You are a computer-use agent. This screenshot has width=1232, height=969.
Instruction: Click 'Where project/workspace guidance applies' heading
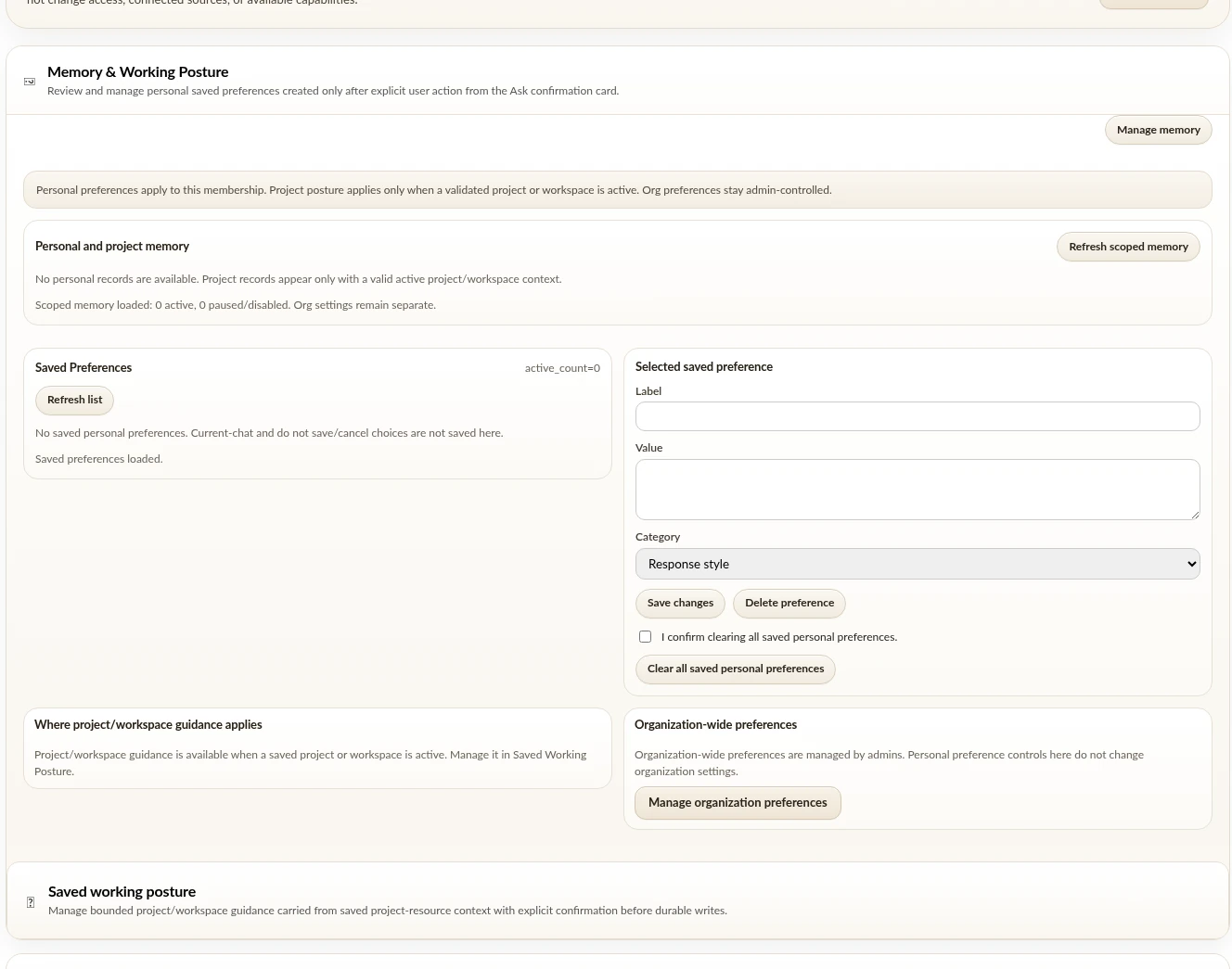[148, 725]
